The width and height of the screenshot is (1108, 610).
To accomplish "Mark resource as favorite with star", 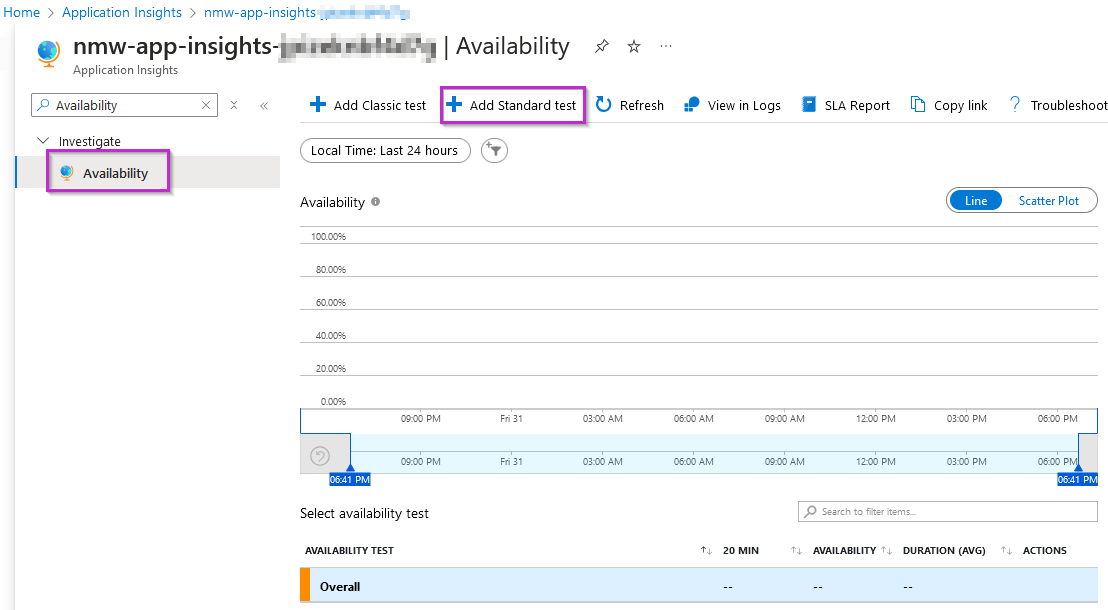I will (x=634, y=47).
